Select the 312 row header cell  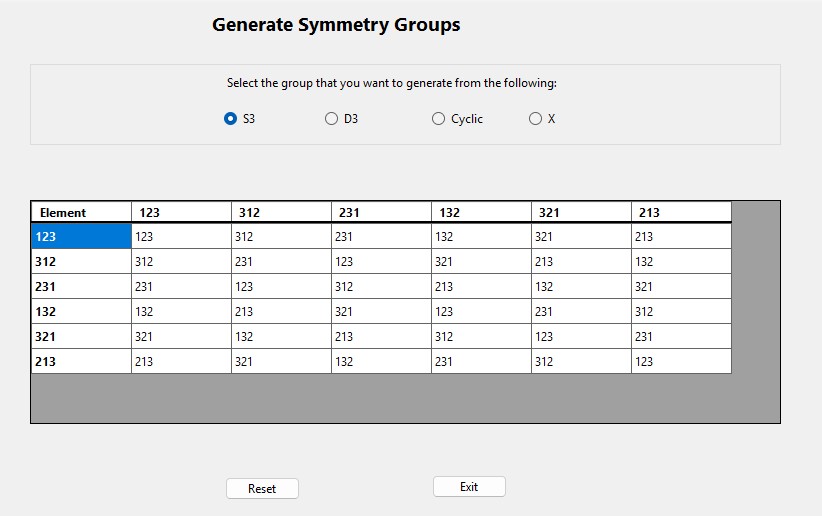click(81, 261)
